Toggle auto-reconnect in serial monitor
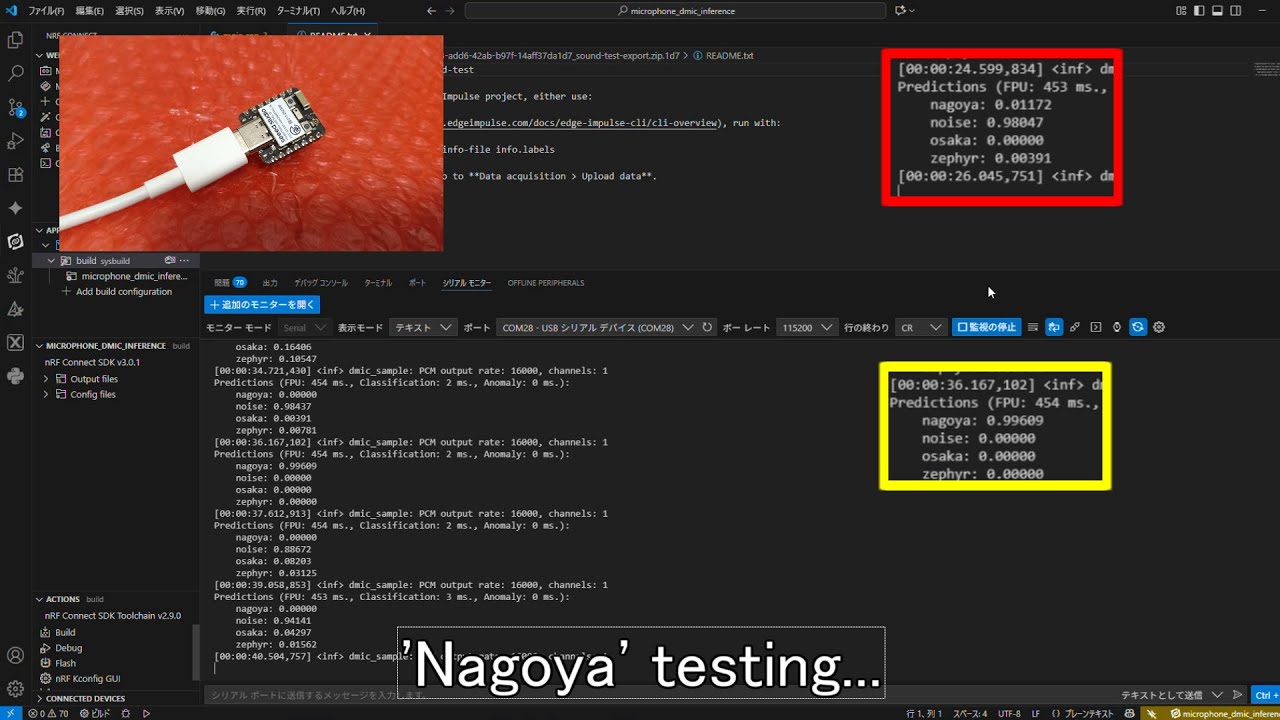 1138,327
